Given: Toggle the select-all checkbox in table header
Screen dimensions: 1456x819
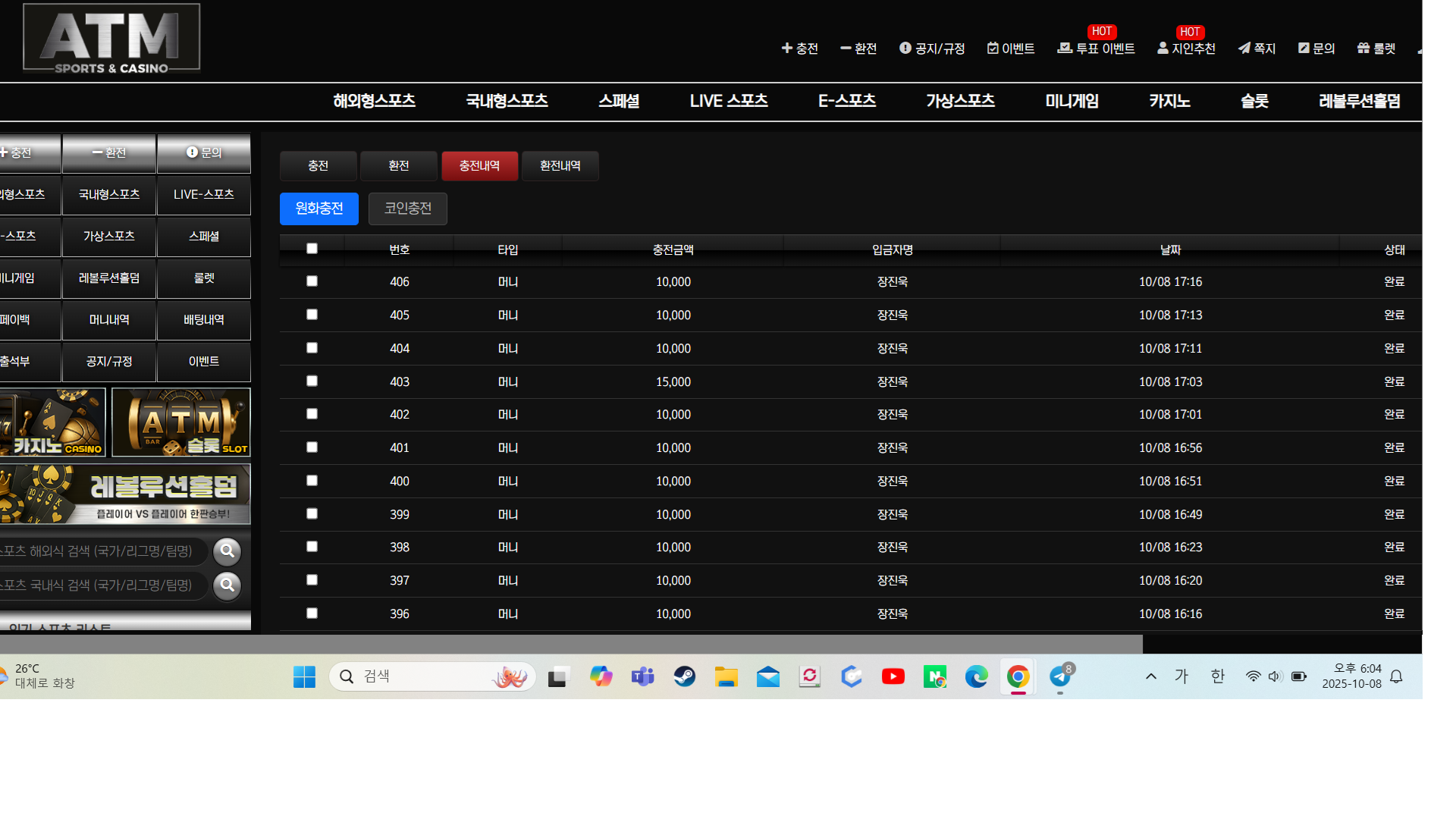Looking at the screenshot, I should tap(312, 249).
